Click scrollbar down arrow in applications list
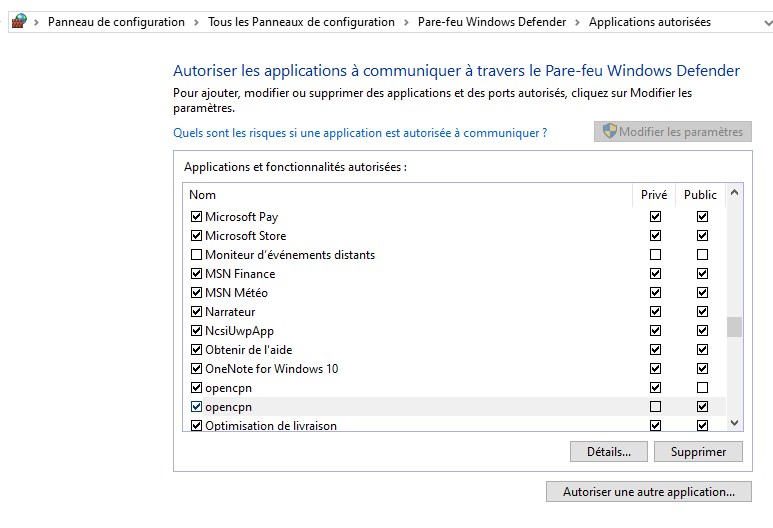The width and height of the screenshot is (773, 528). (735, 422)
